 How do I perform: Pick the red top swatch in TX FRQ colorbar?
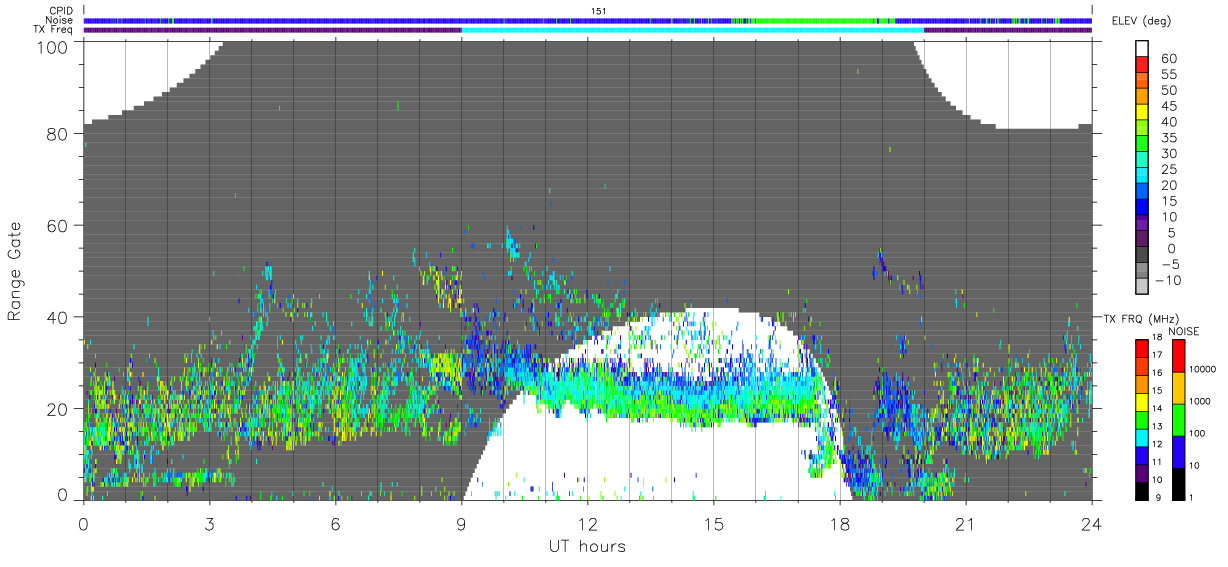(x=1143, y=348)
